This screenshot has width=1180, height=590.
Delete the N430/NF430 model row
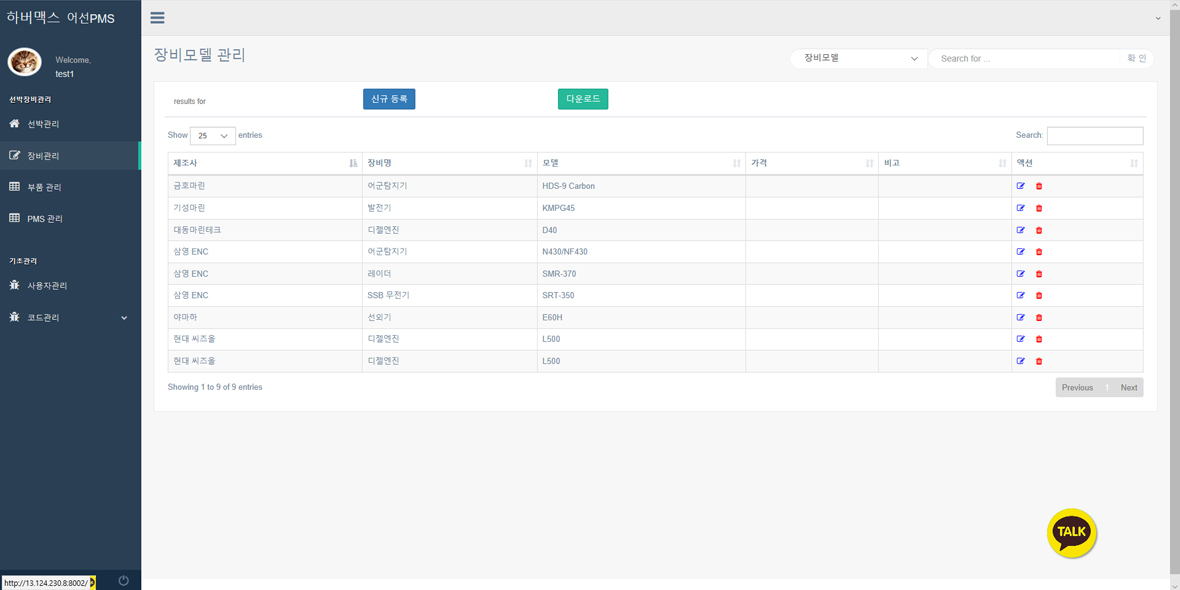tap(1039, 251)
